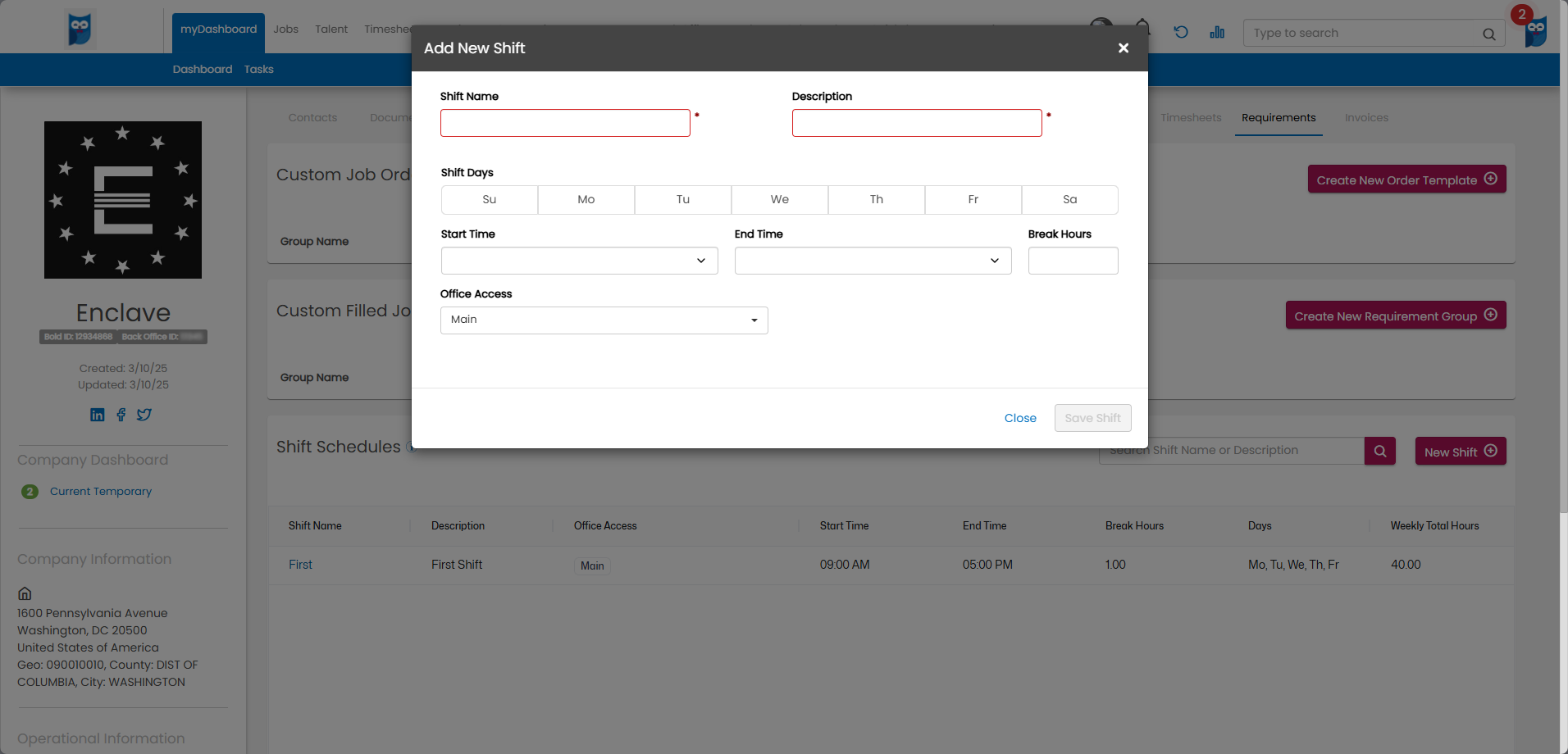Toggle the Mo shift day
The width and height of the screenshot is (1568, 754).
[x=586, y=200]
